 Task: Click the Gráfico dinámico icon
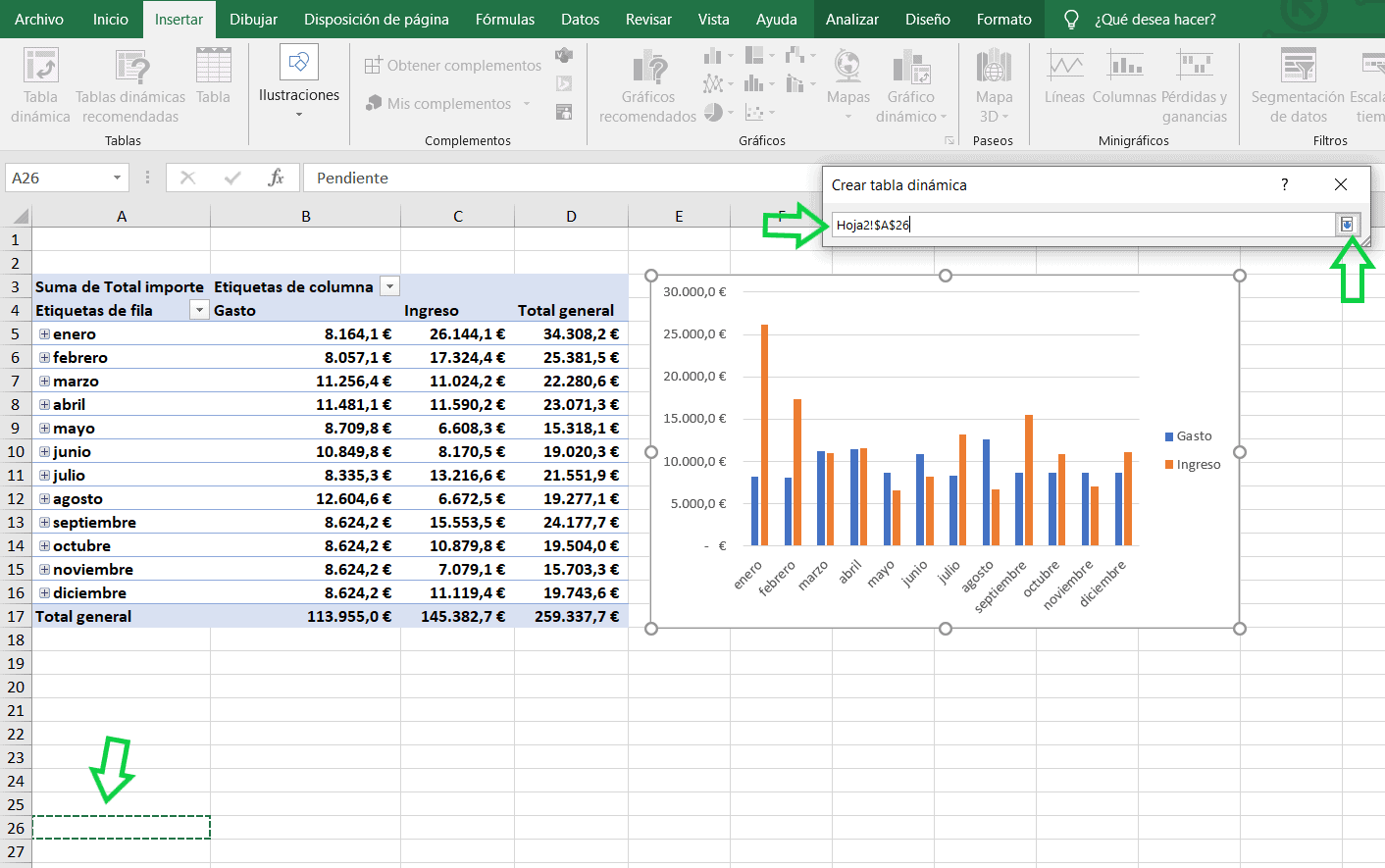(x=911, y=68)
